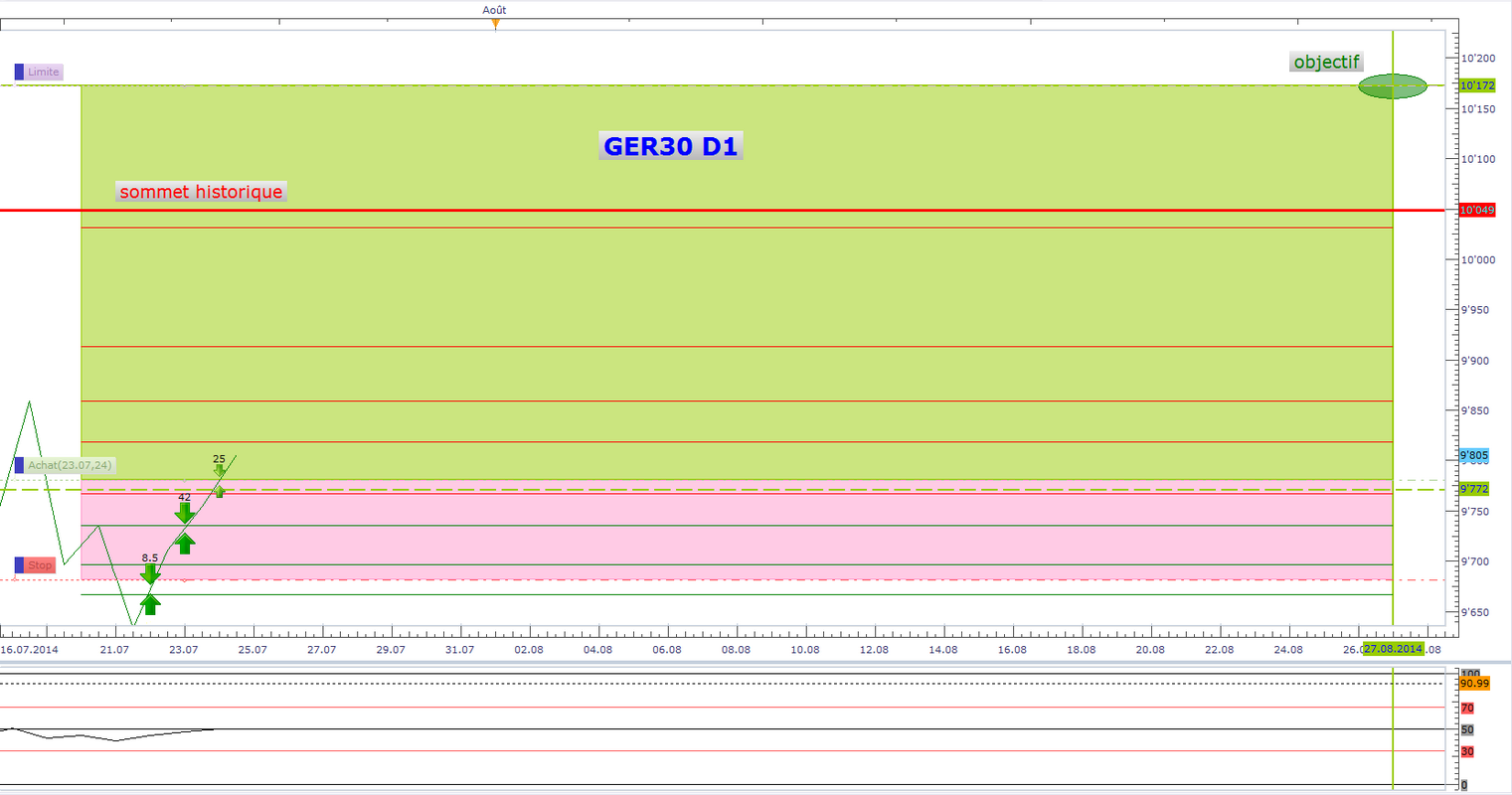
Task: Click the green up arrow beneath the 8.5 arrow
Action: click(150, 605)
